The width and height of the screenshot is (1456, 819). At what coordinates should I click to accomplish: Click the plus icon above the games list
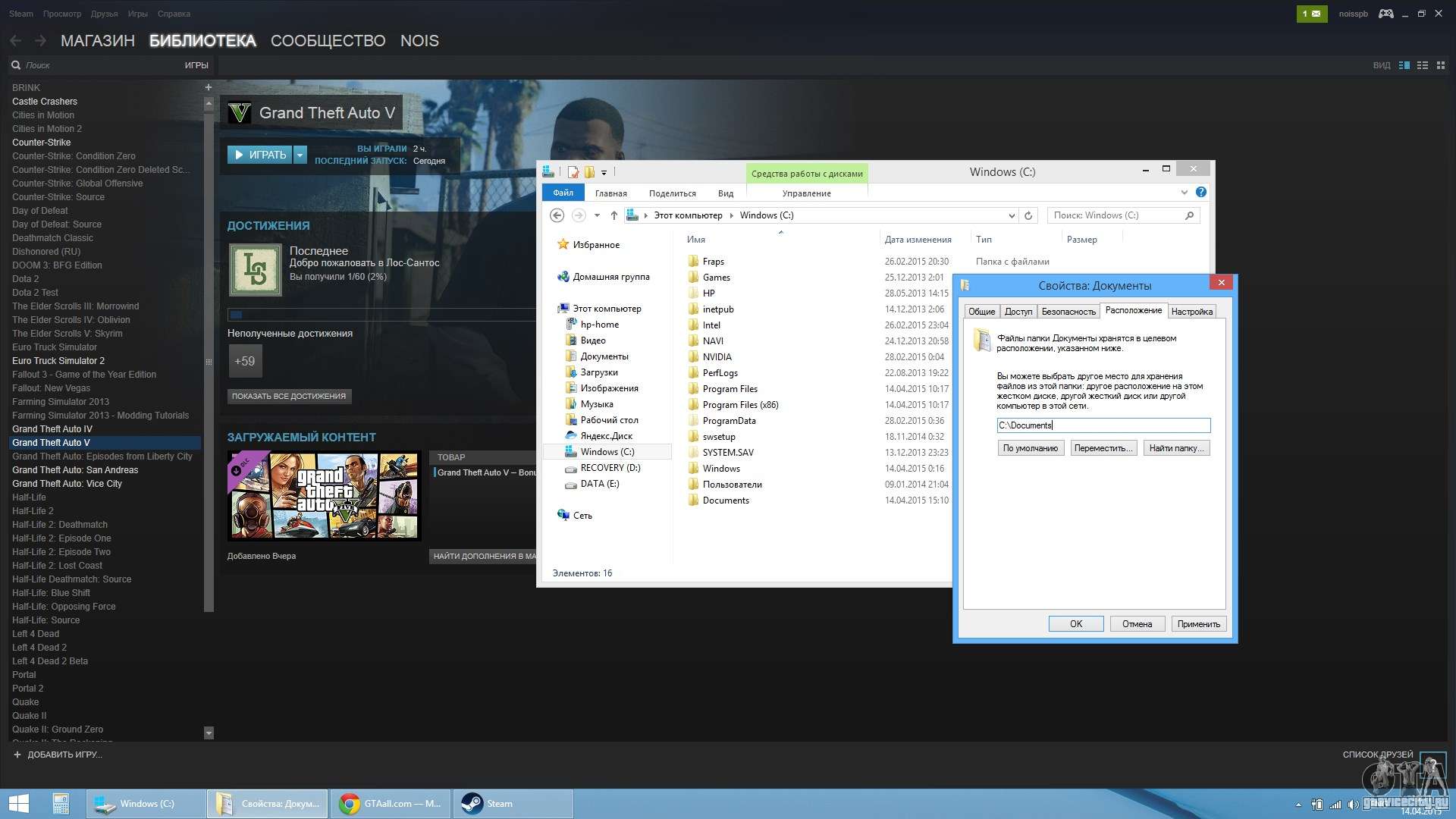click(209, 87)
